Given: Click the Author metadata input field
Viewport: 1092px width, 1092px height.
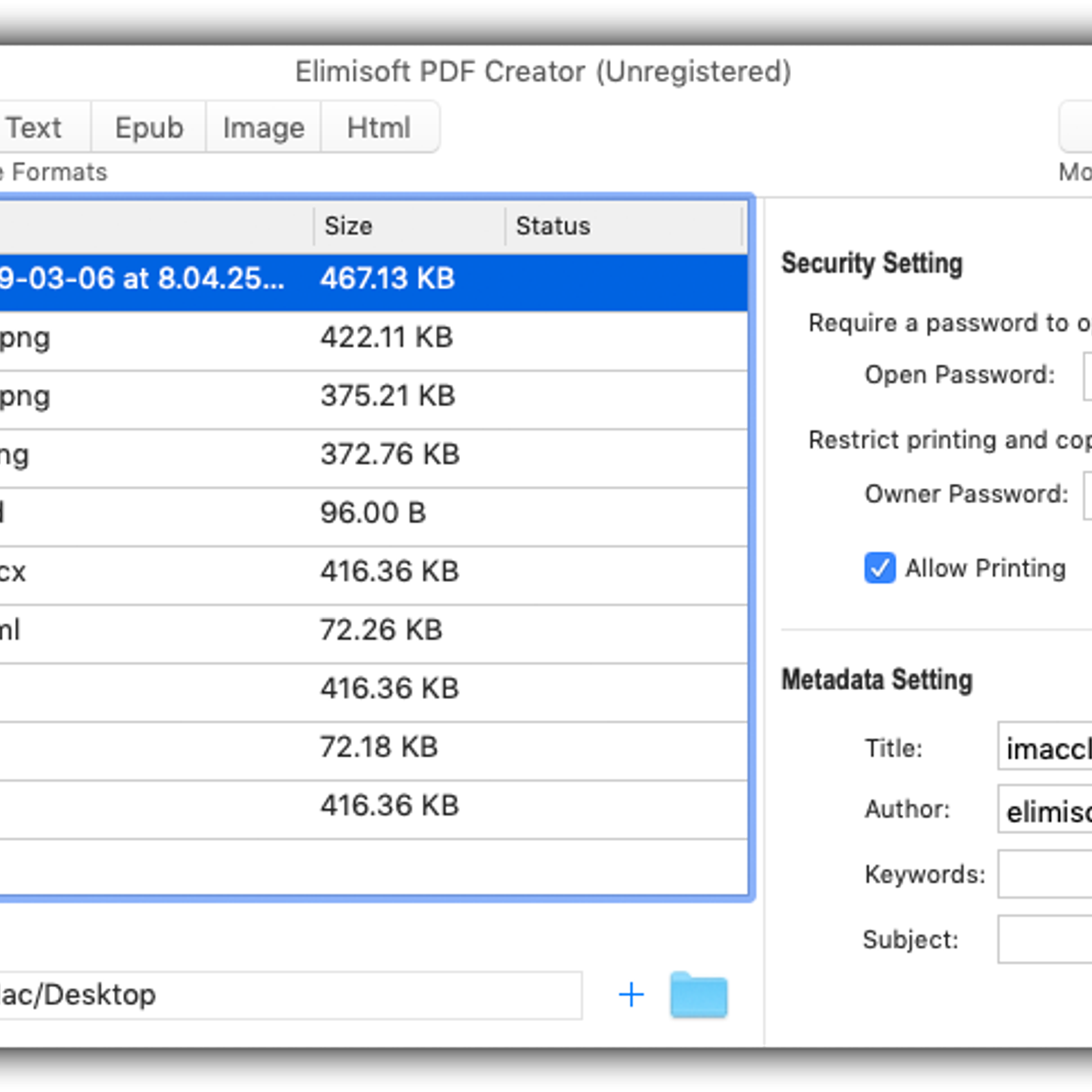Looking at the screenshot, I should tap(1045, 809).
